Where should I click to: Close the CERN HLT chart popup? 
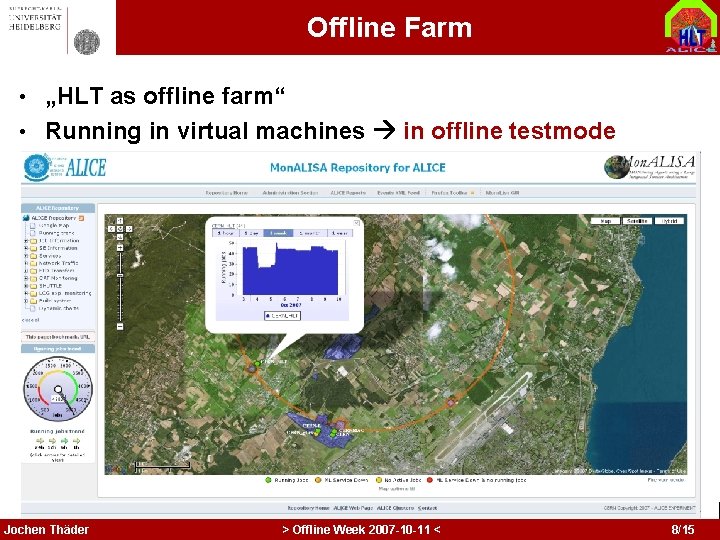pyautogui.click(x=356, y=223)
